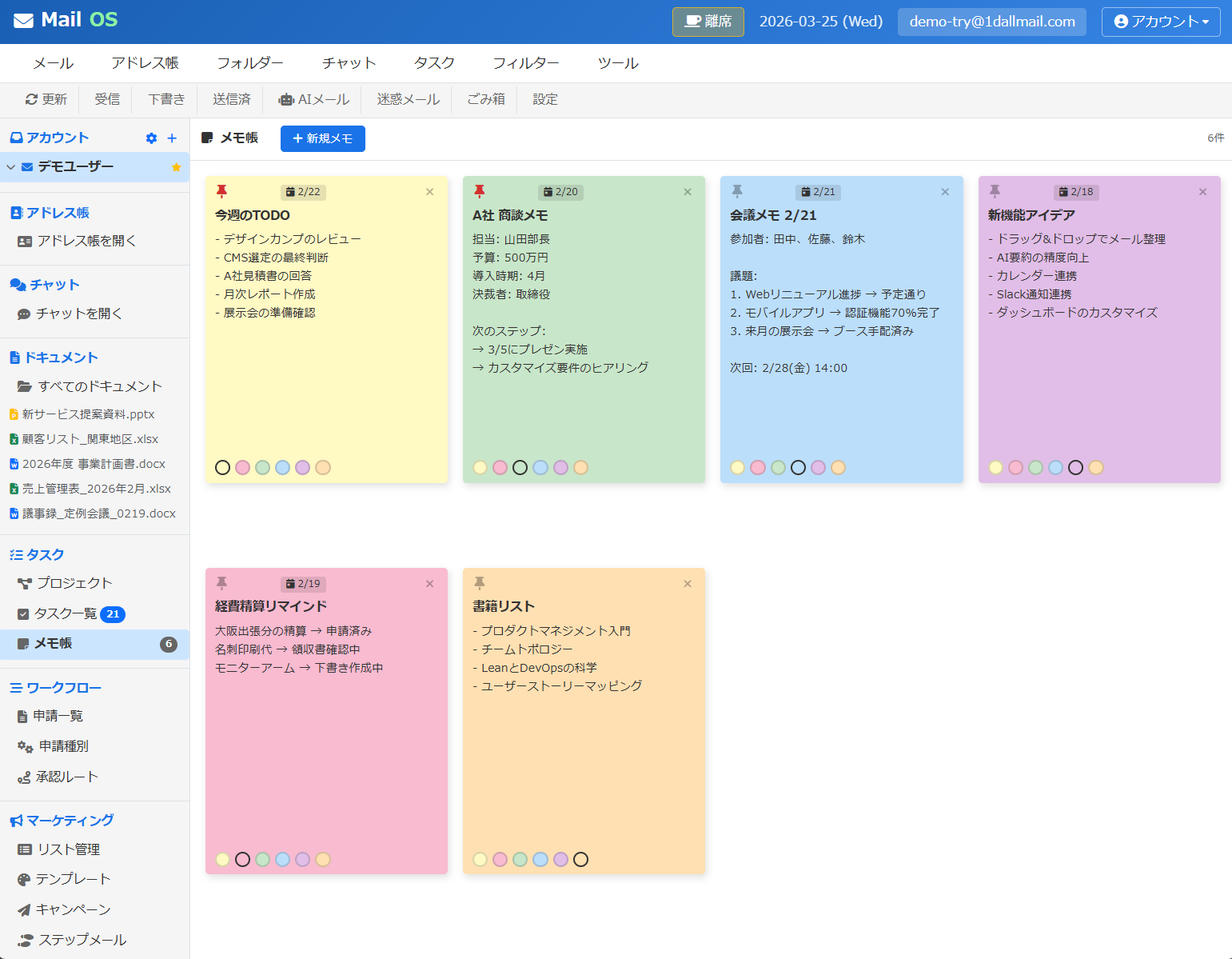Click the plus icon to add account
Image resolution: width=1232 pixels, height=959 pixels.
[x=172, y=138]
